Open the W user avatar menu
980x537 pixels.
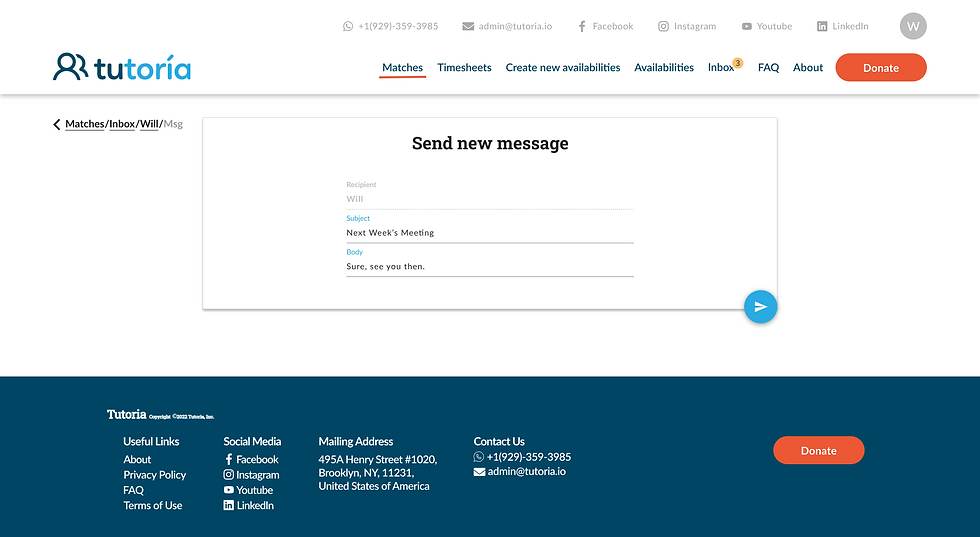coord(913,26)
